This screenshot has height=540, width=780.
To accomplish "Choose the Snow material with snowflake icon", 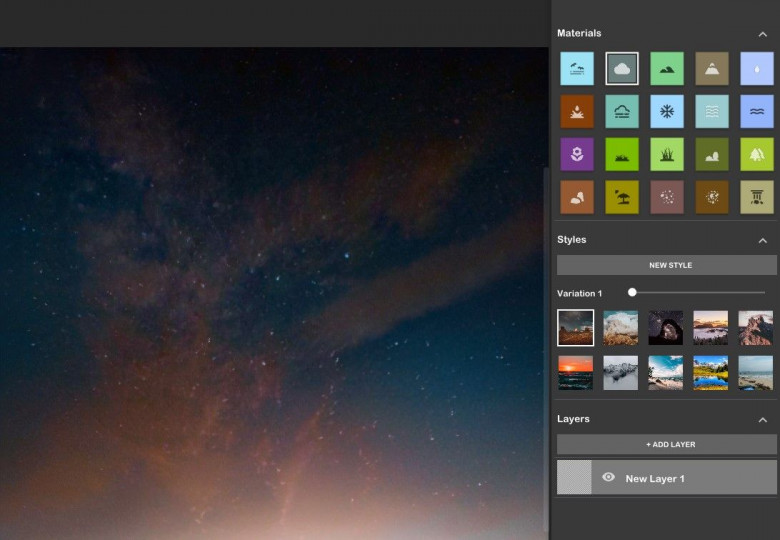I will coord(666,112).
